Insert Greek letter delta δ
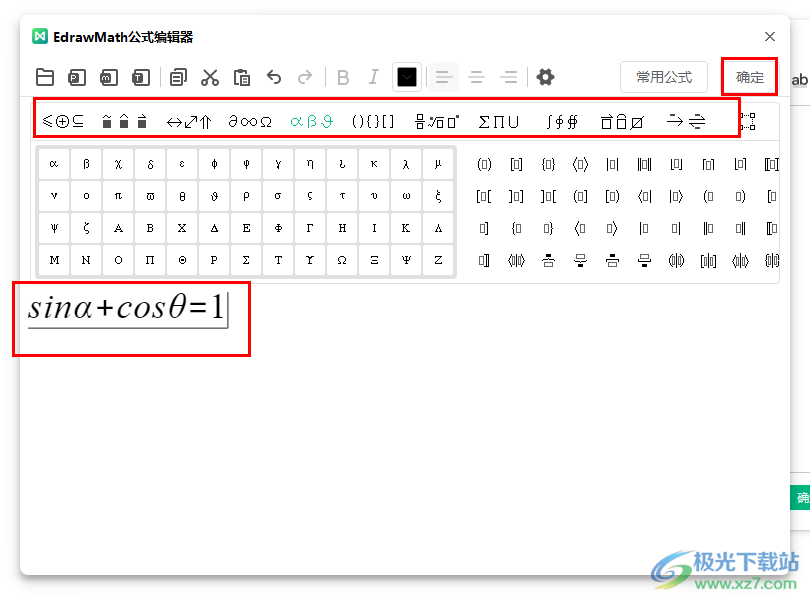Viewport: 810px width, 600px height. [x=150, y=164]
